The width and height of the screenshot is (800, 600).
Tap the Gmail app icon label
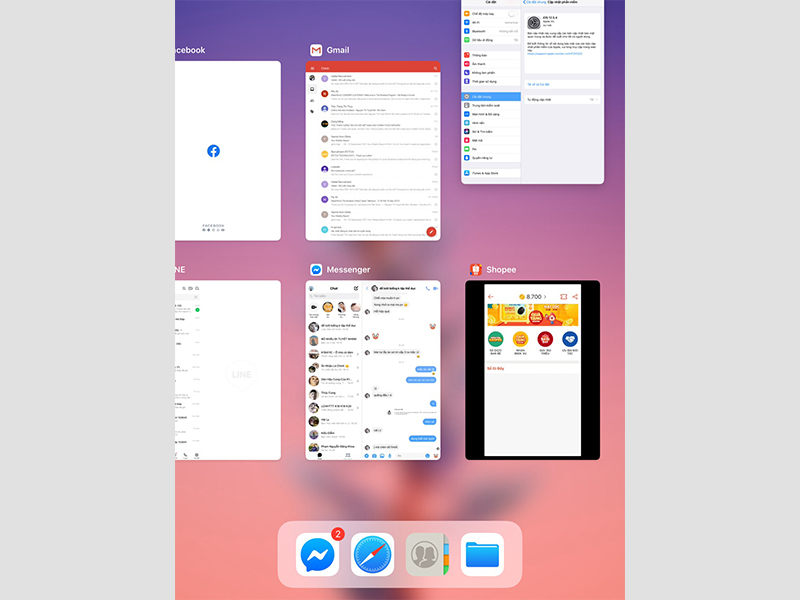(x=338, y=50)
